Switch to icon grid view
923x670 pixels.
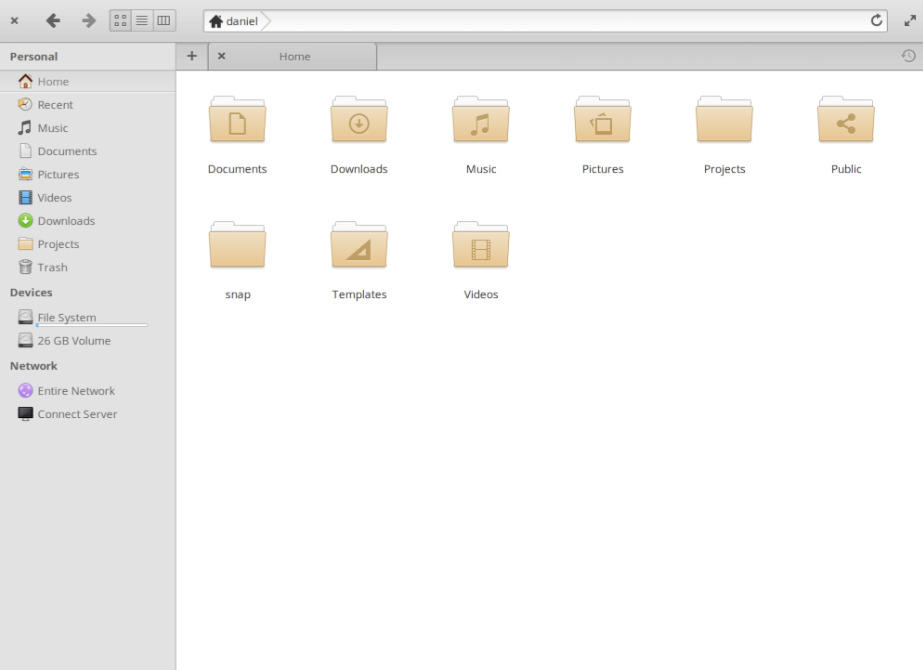click(x=120, y=20)
